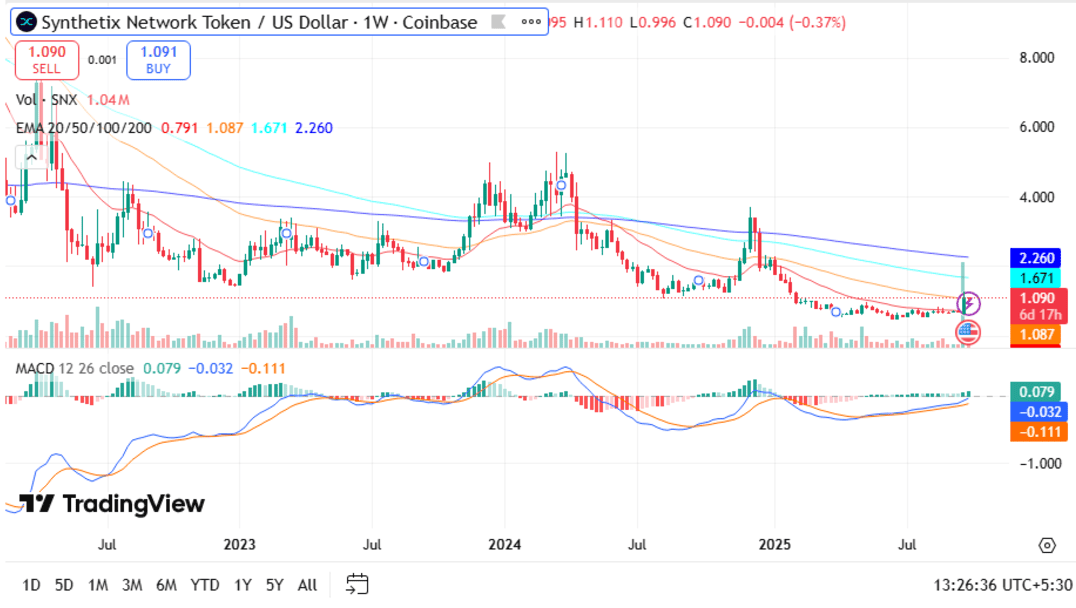Click the MACD 12 26 close label
Screen dimensions: 1076x608
(74, 369)
